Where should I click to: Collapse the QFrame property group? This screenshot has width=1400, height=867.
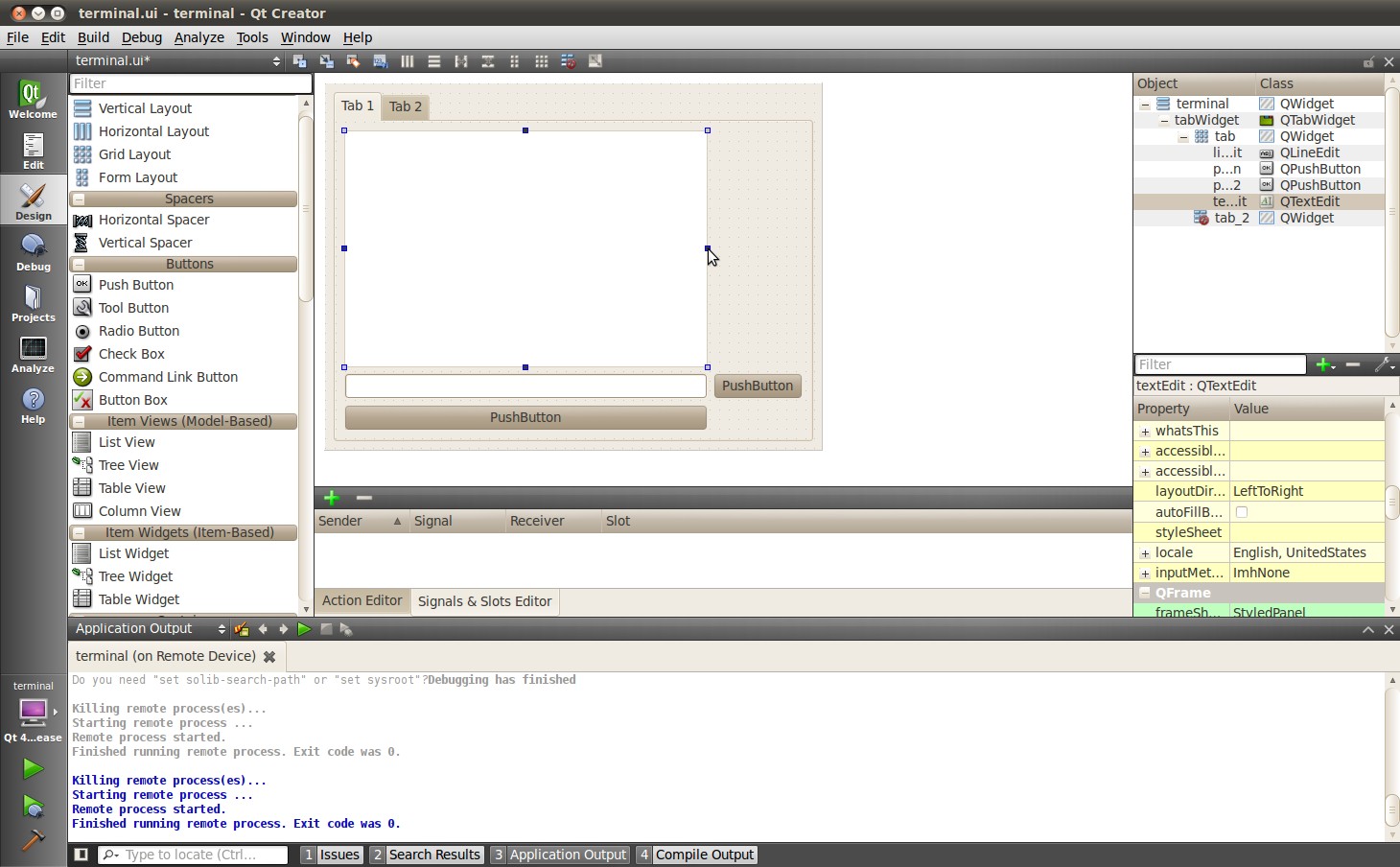(1144, 593)
